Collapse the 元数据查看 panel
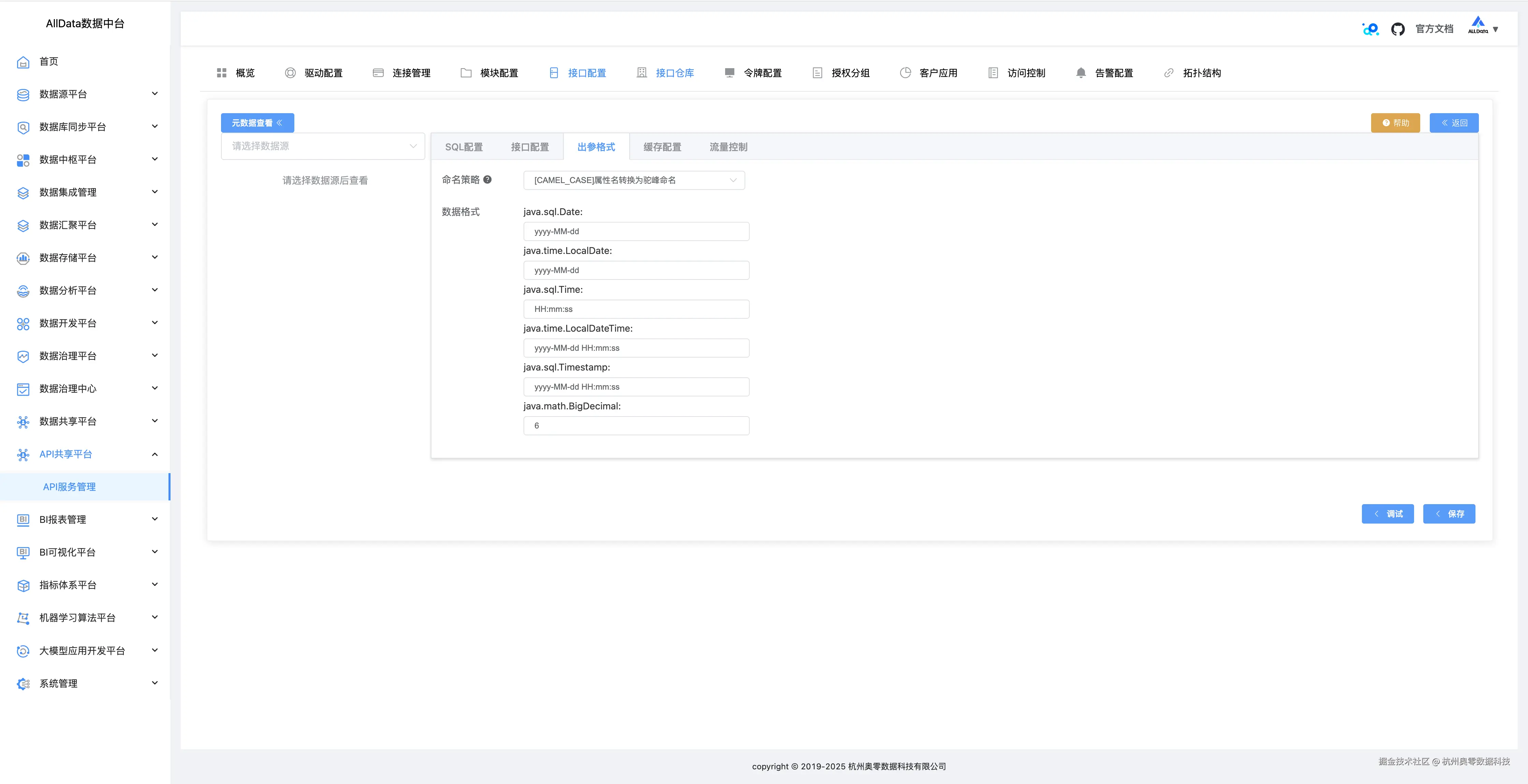 coord(258,123)
